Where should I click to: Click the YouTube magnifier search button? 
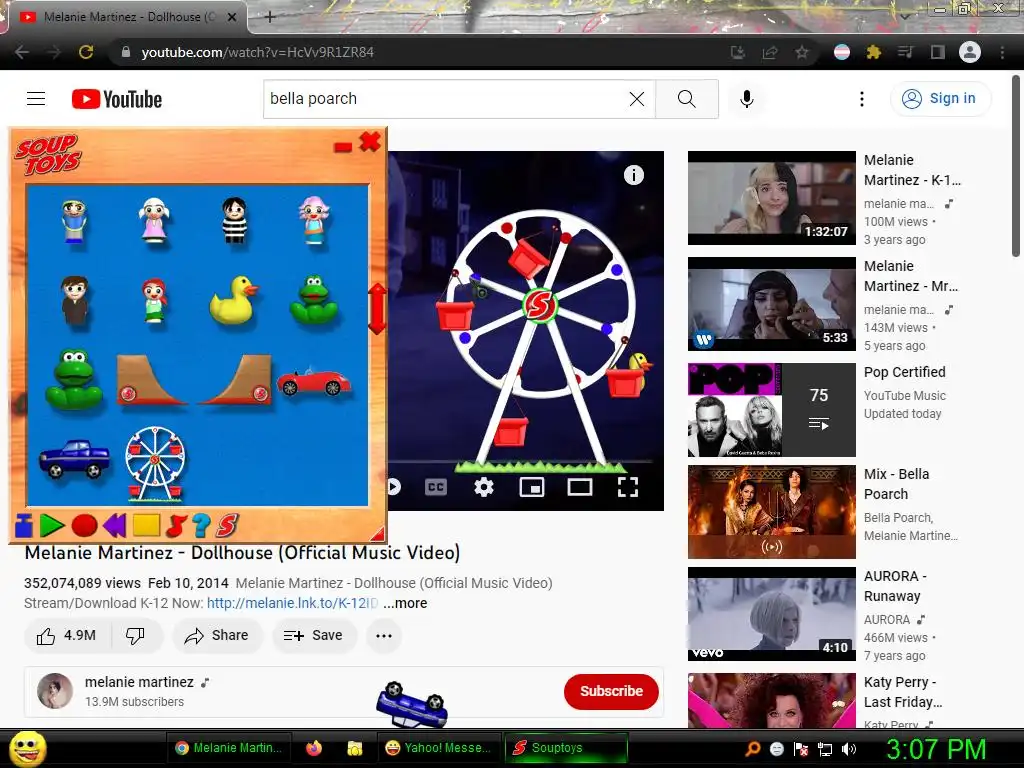(686, 99)
